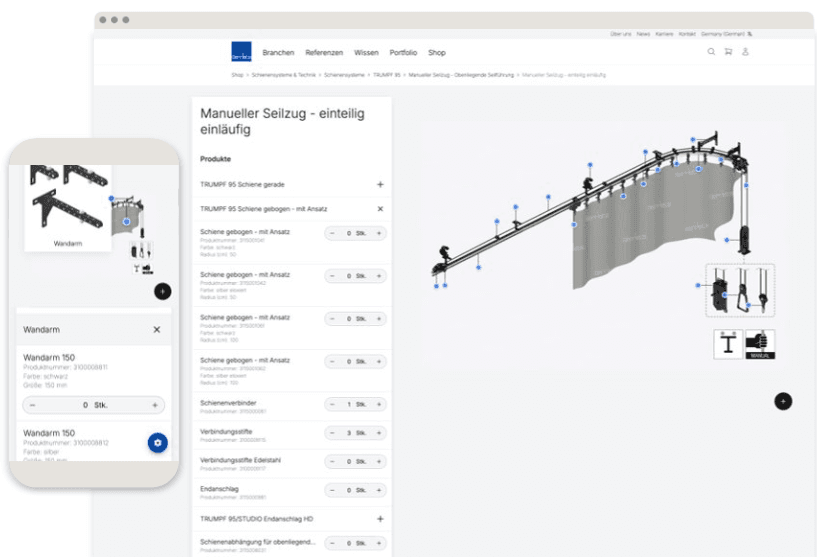Increase Endanschlag quantity by one
This screenshot has width=817, height=557.
coord(379,491)
